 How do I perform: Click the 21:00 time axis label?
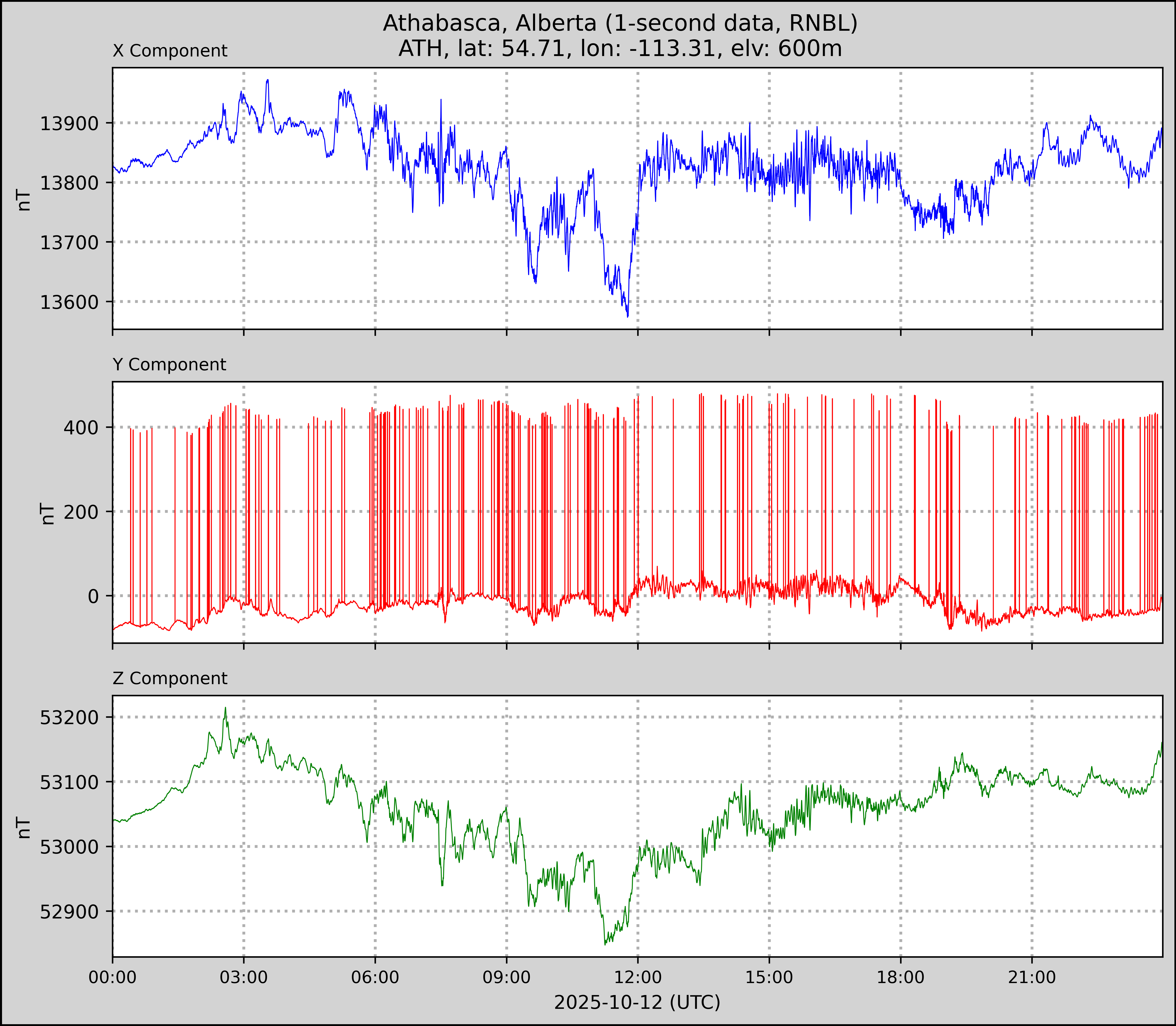(1032, 977)
